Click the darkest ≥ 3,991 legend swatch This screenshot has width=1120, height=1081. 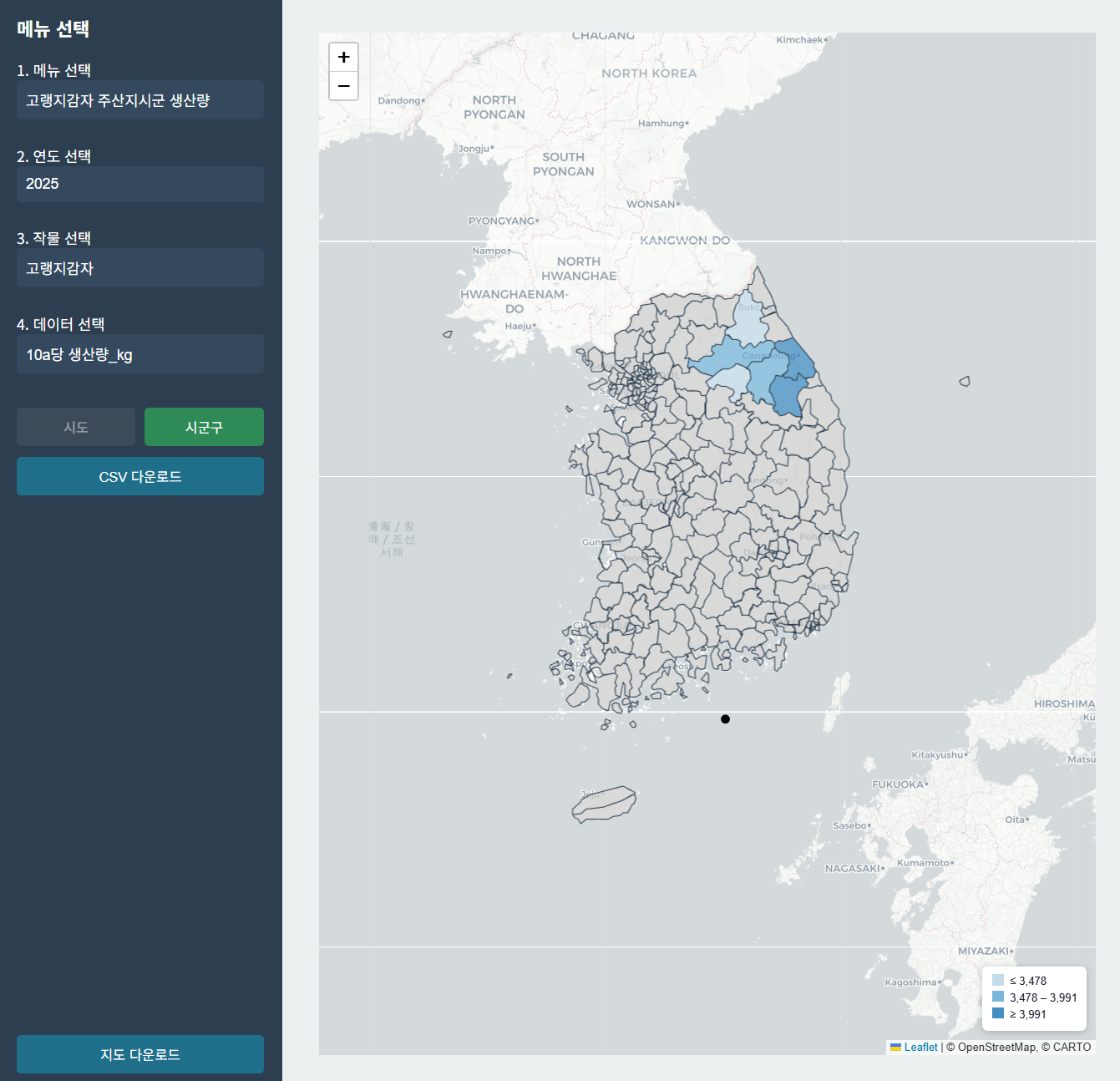pyautogui.click(x=997, y=1013)
